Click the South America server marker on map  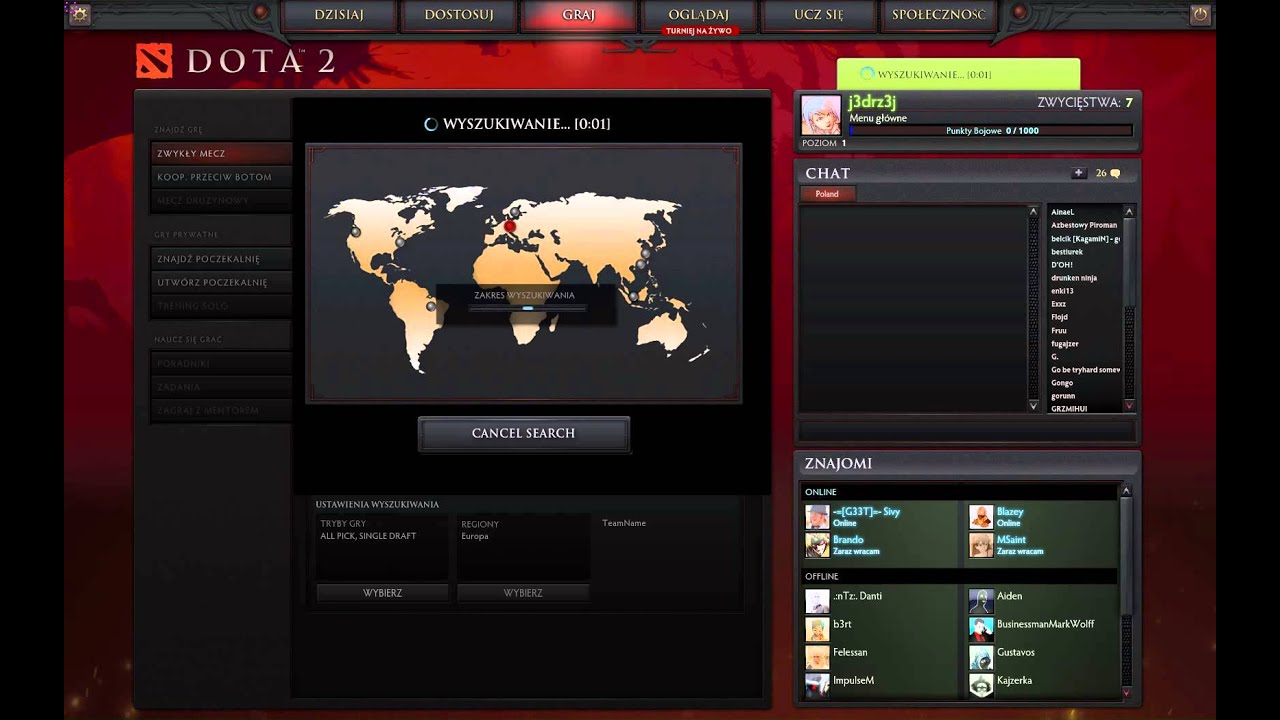point(431,307)
